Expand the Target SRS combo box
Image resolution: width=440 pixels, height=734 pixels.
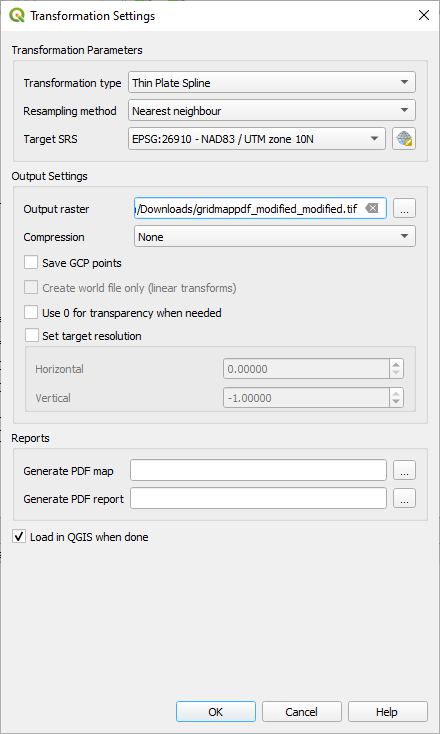[257, 139]
